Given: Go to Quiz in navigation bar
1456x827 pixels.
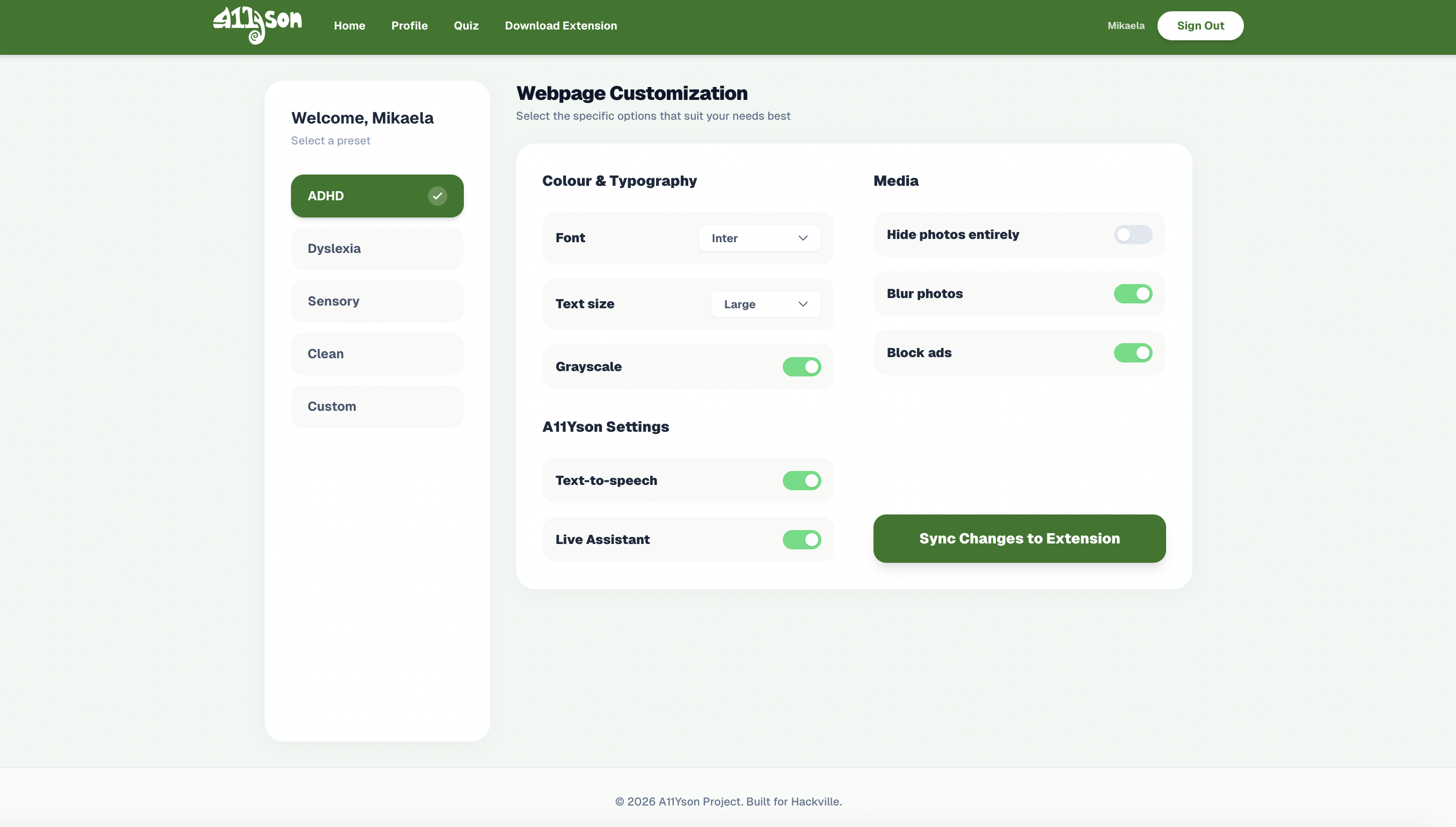Looking at the screenshot, I should (465, 26).
